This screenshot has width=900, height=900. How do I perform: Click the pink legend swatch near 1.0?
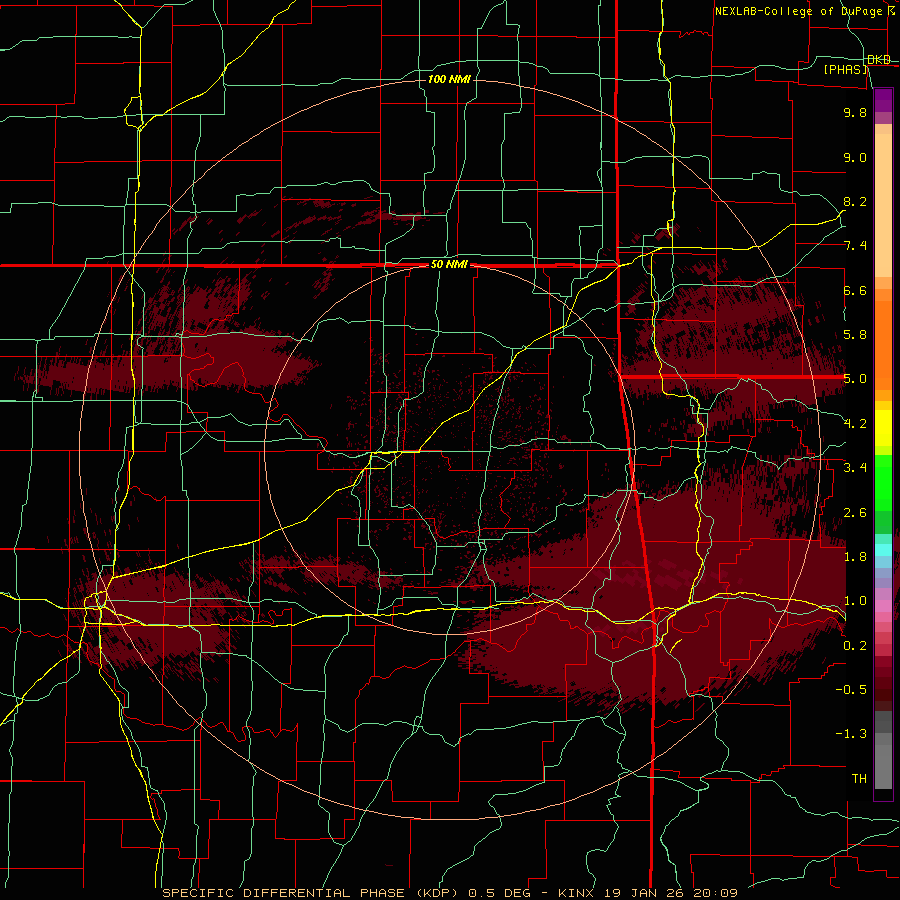pos(883,605)
